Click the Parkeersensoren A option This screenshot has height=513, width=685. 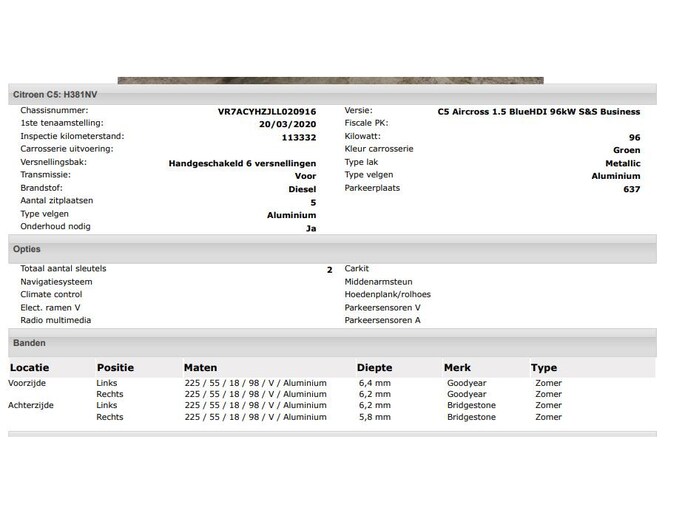(382, 320)
